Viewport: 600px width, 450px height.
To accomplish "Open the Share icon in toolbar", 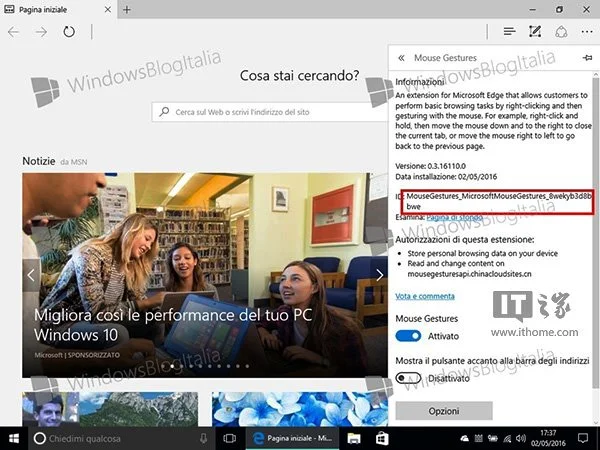I will coord(561,31).
